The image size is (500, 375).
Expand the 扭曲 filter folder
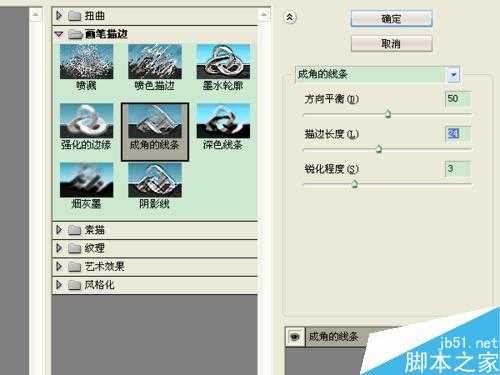click(59, 15)
